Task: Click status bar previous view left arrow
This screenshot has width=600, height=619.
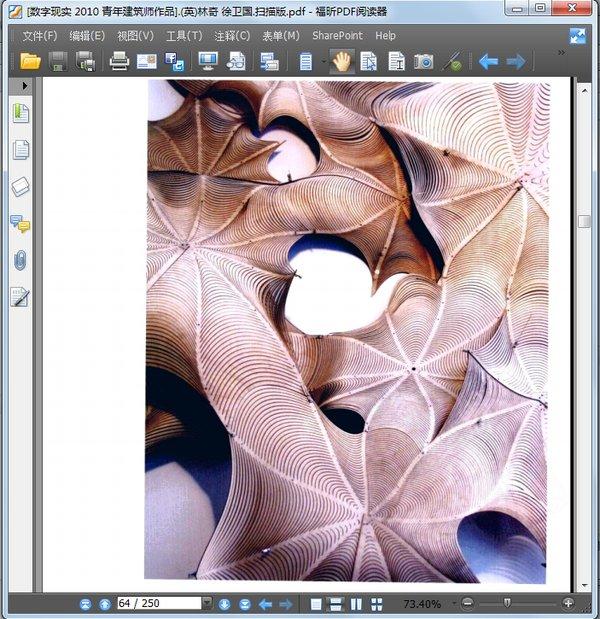Action: tap(266, 604)
